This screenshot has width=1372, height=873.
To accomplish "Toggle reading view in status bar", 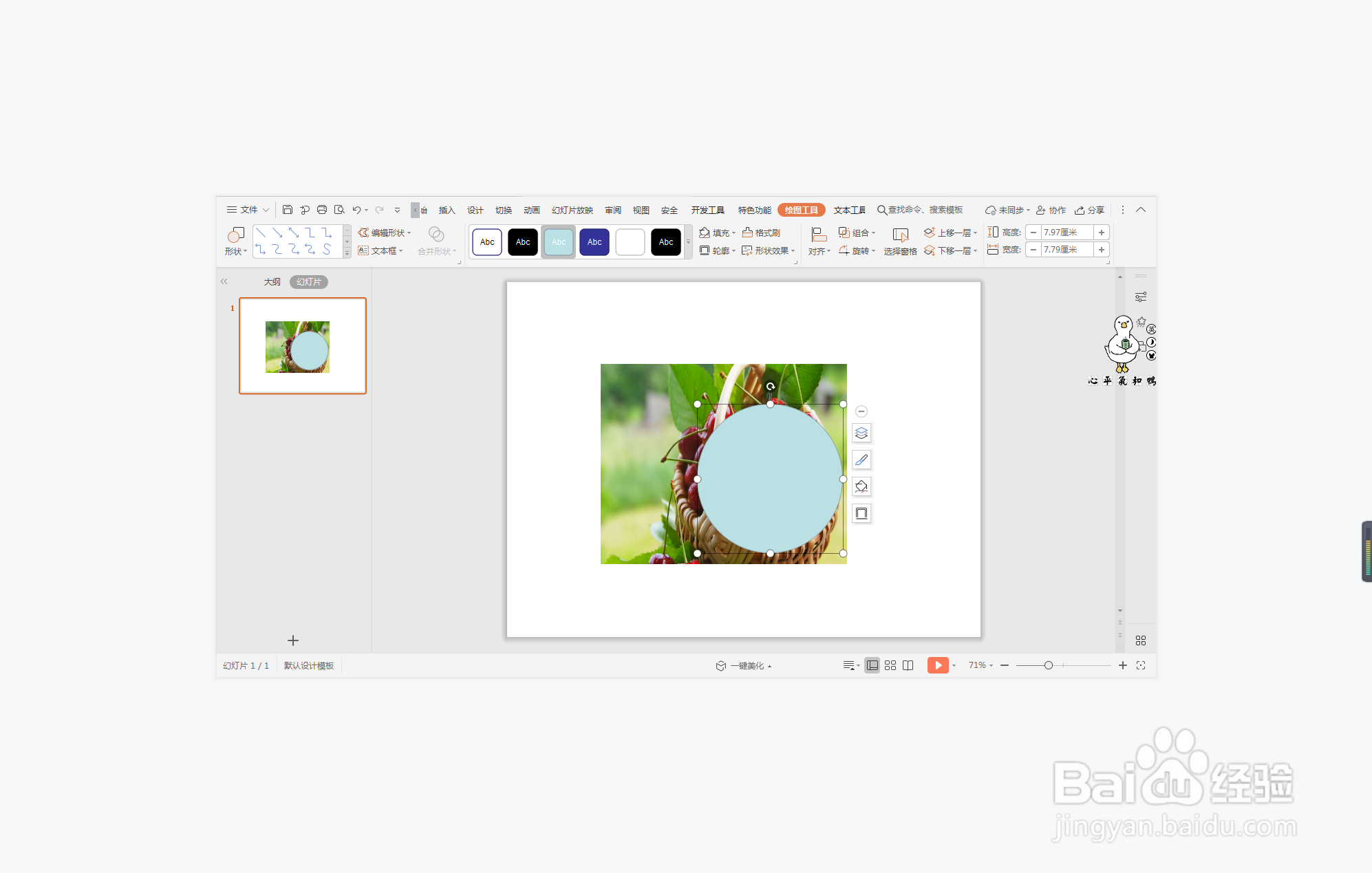I will tap(908, 665).
